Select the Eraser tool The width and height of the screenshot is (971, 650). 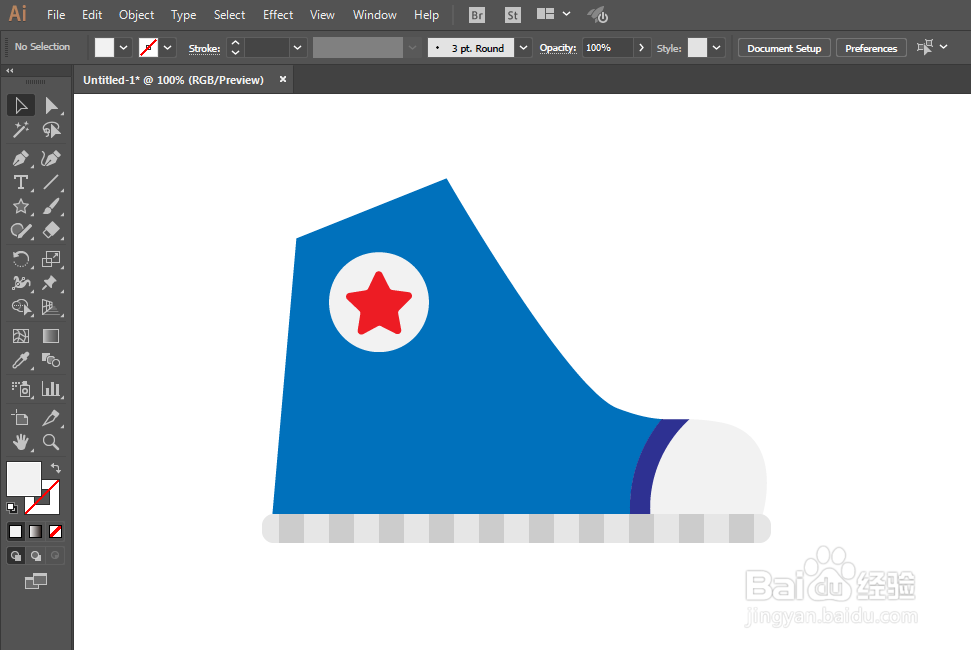coord(51,231)
